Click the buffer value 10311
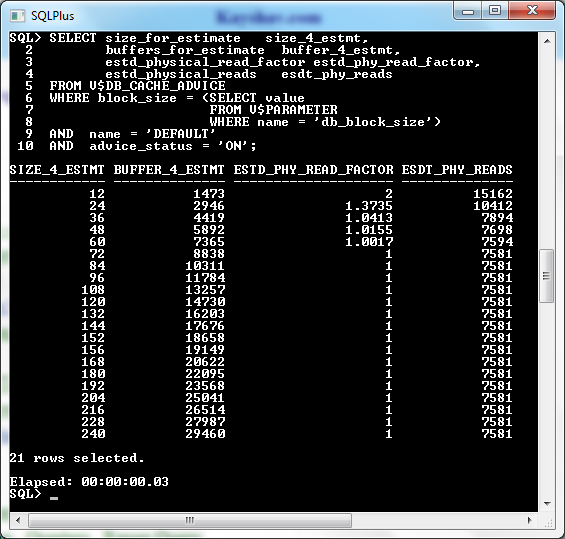565x539 pixels. [205, 266]
